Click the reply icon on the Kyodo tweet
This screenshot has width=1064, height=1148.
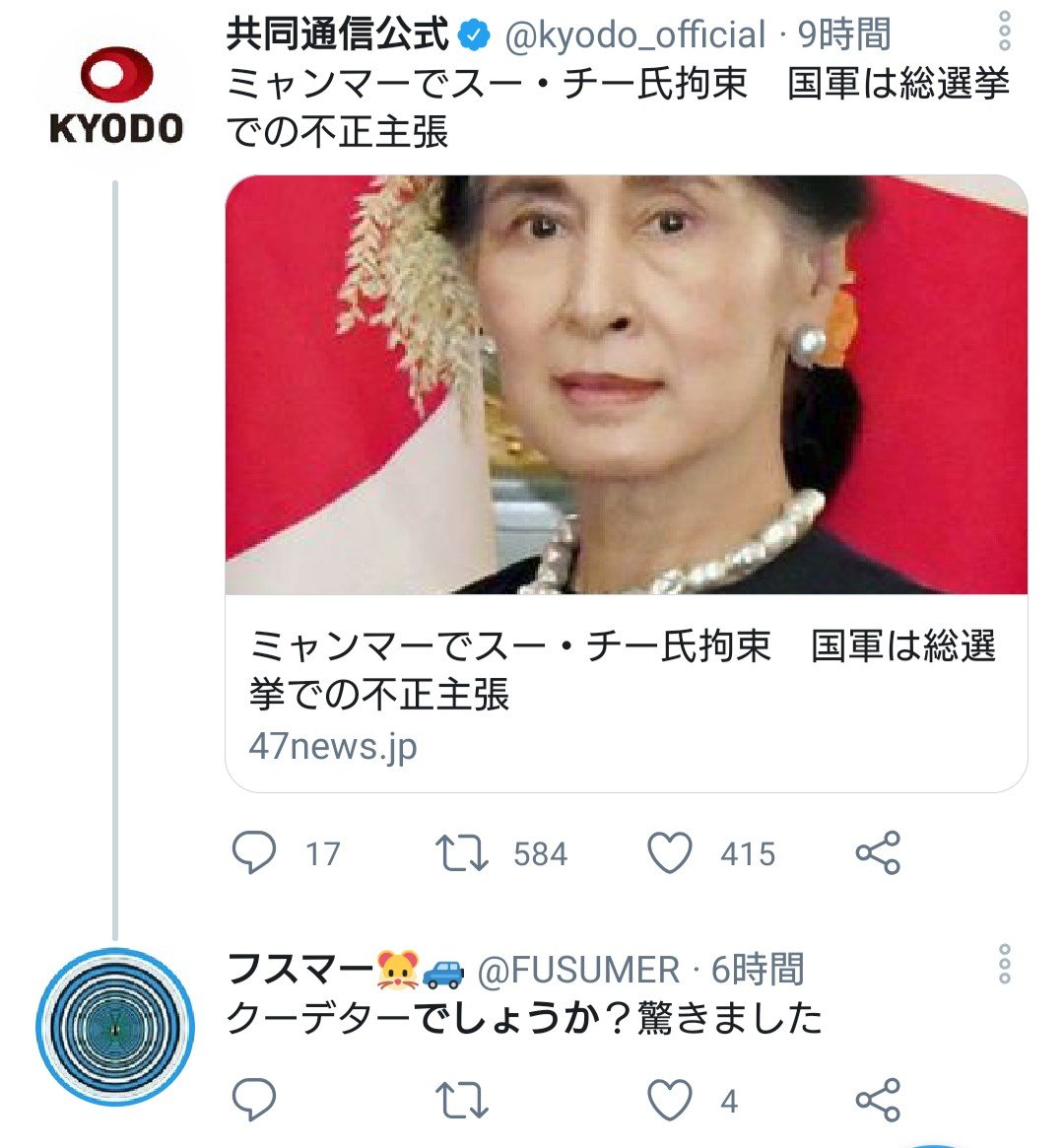coord(254,854)
